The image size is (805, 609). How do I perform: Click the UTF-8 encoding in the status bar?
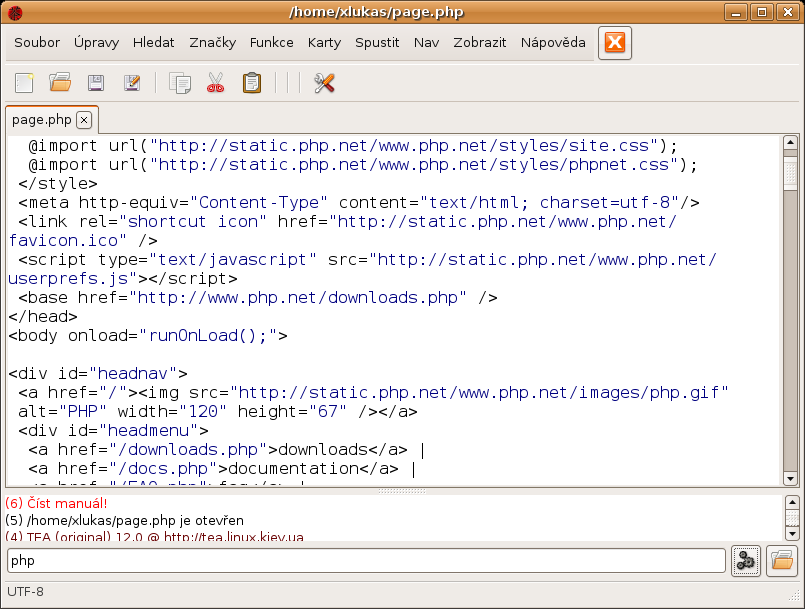tap(25, 592)
